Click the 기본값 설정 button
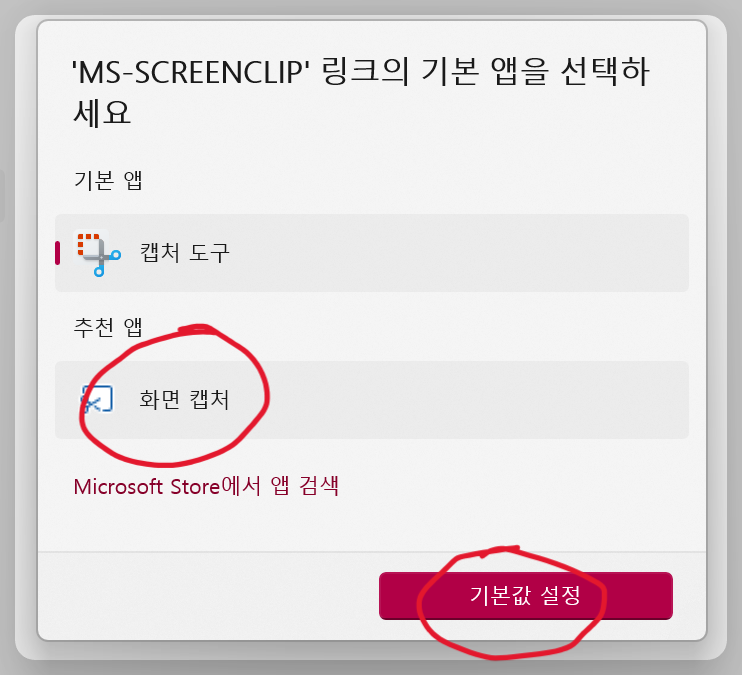The image size is (742, 675). [526, 595]
